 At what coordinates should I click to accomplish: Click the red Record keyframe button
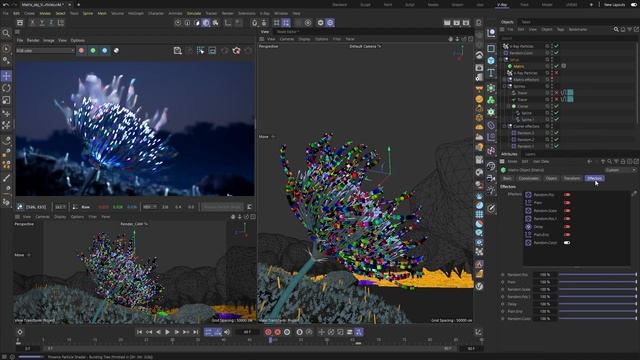[268, 332]
